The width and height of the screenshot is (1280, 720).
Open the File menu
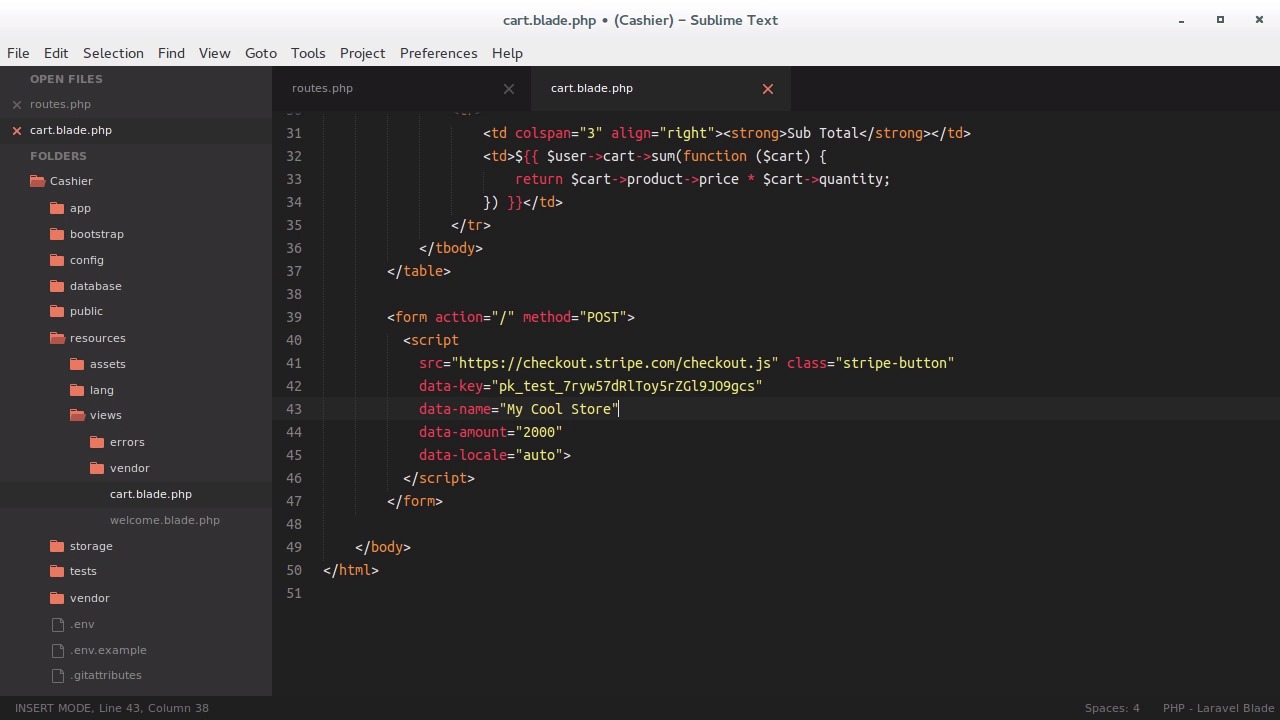[x=18, y=53]
